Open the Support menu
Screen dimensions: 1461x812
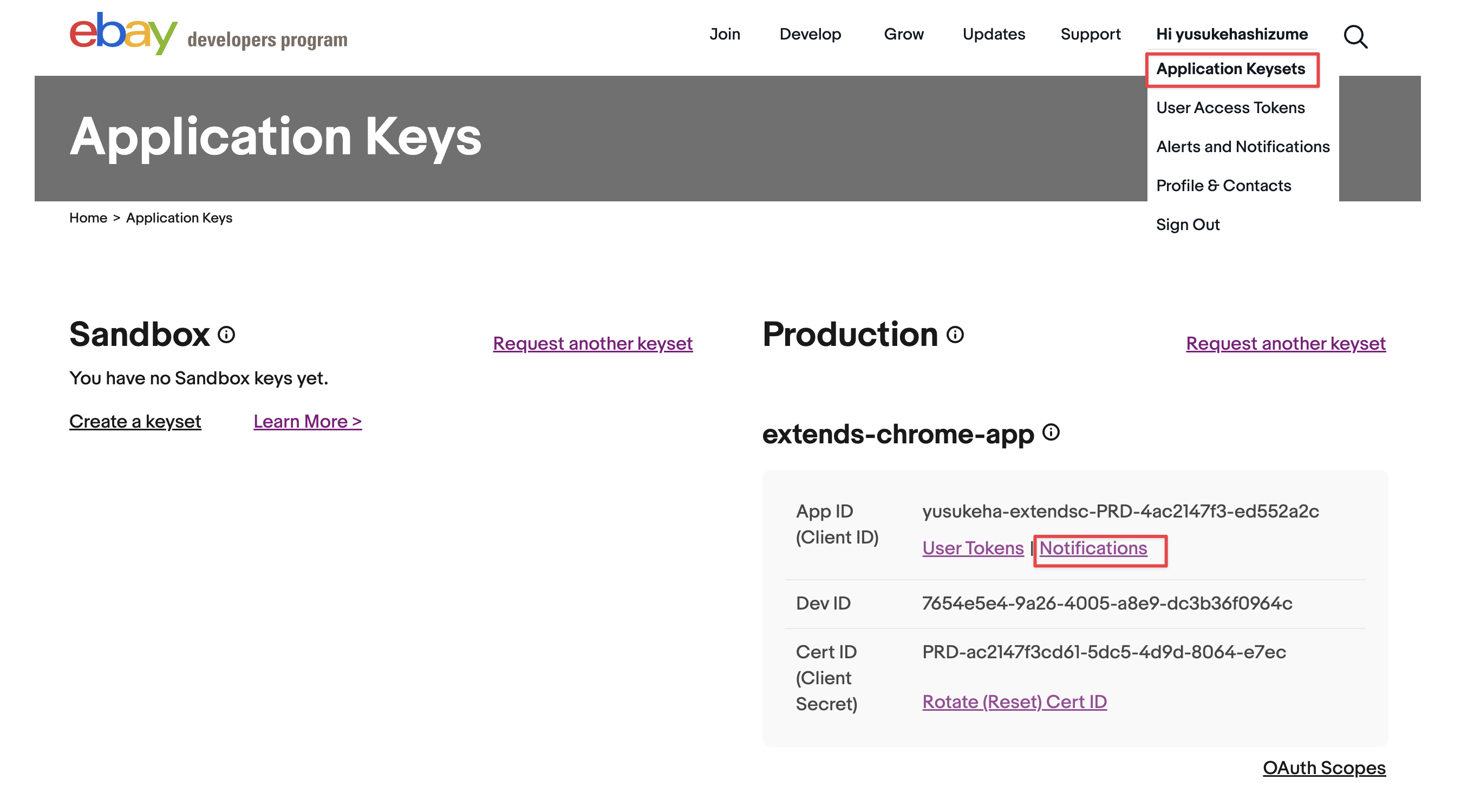[1090, 34]
